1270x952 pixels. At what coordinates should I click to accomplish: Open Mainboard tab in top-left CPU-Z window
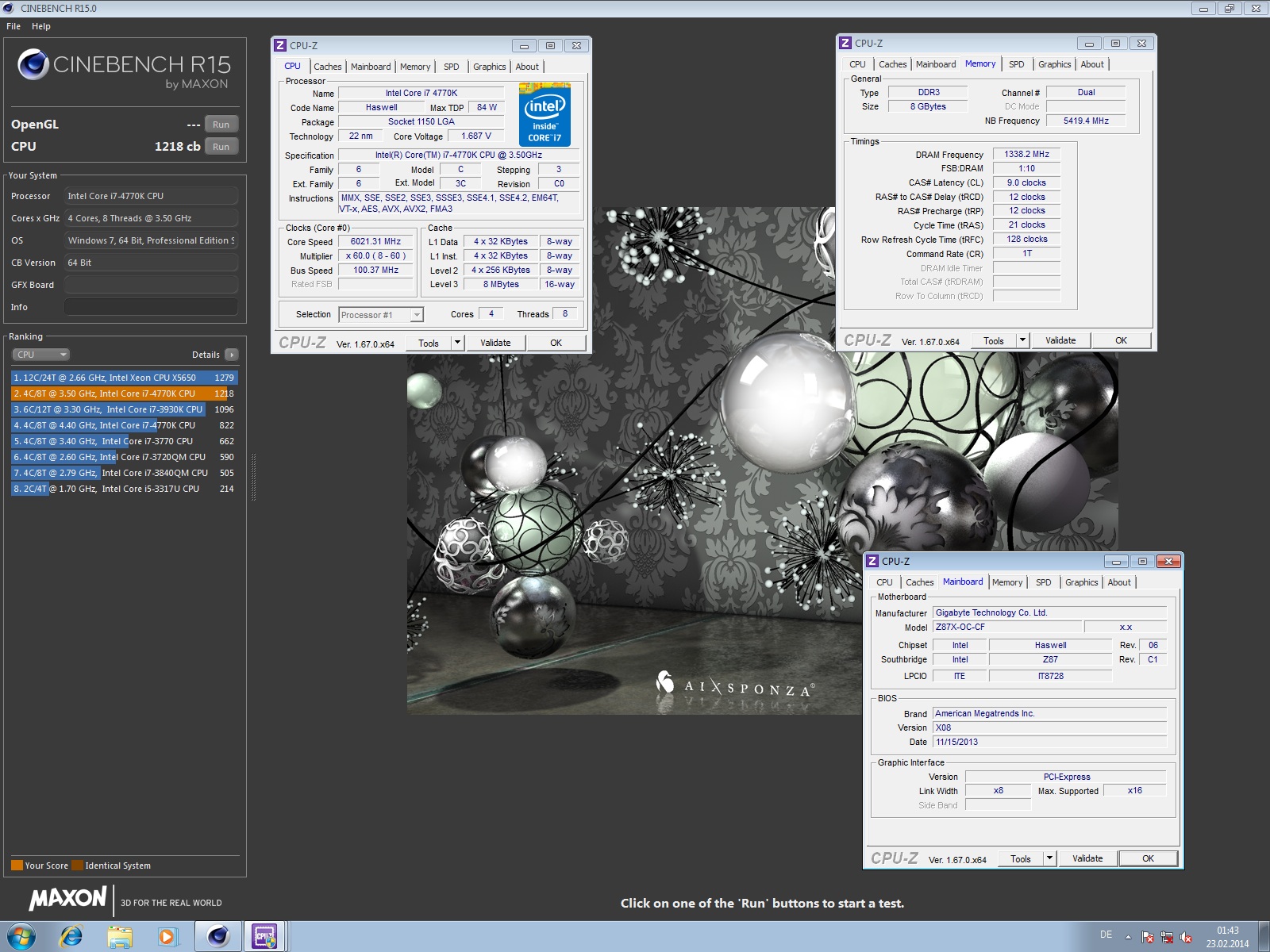click(371, 67)
